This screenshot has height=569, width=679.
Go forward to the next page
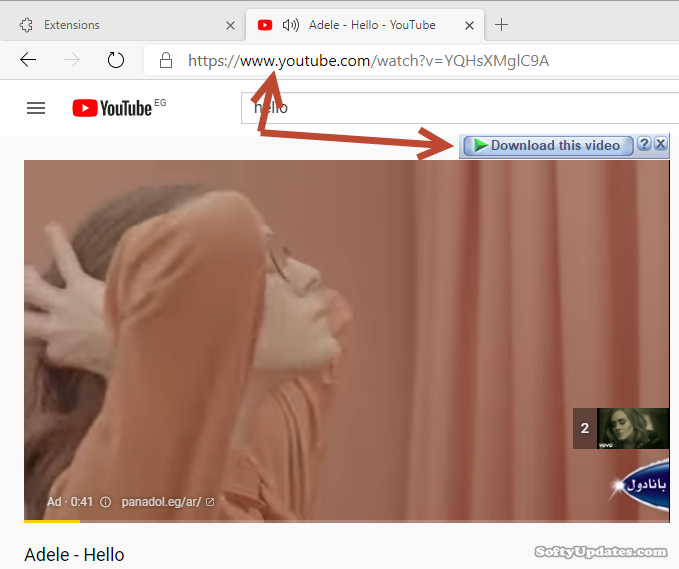coord(72,60)
